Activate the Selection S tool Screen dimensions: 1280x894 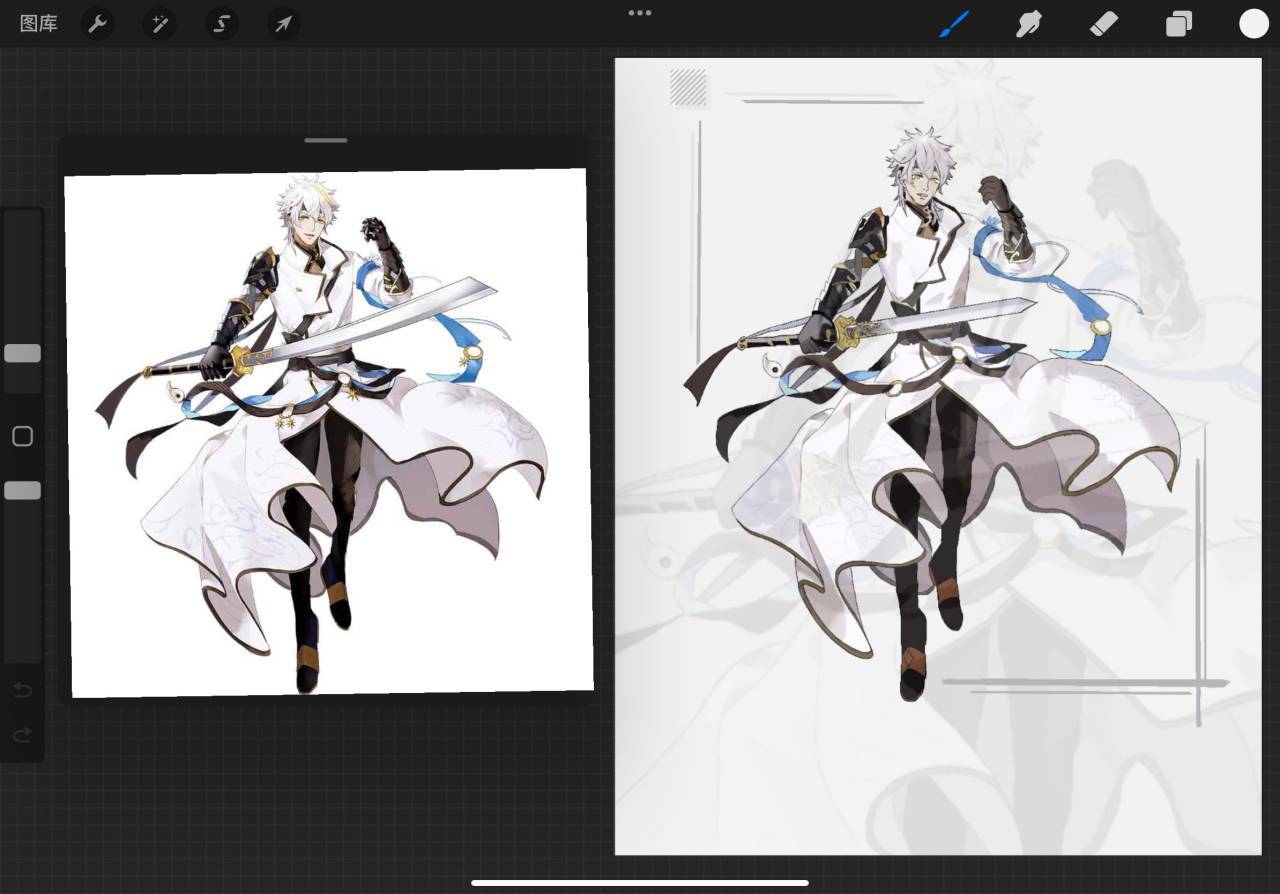click(x=222, y=24)
